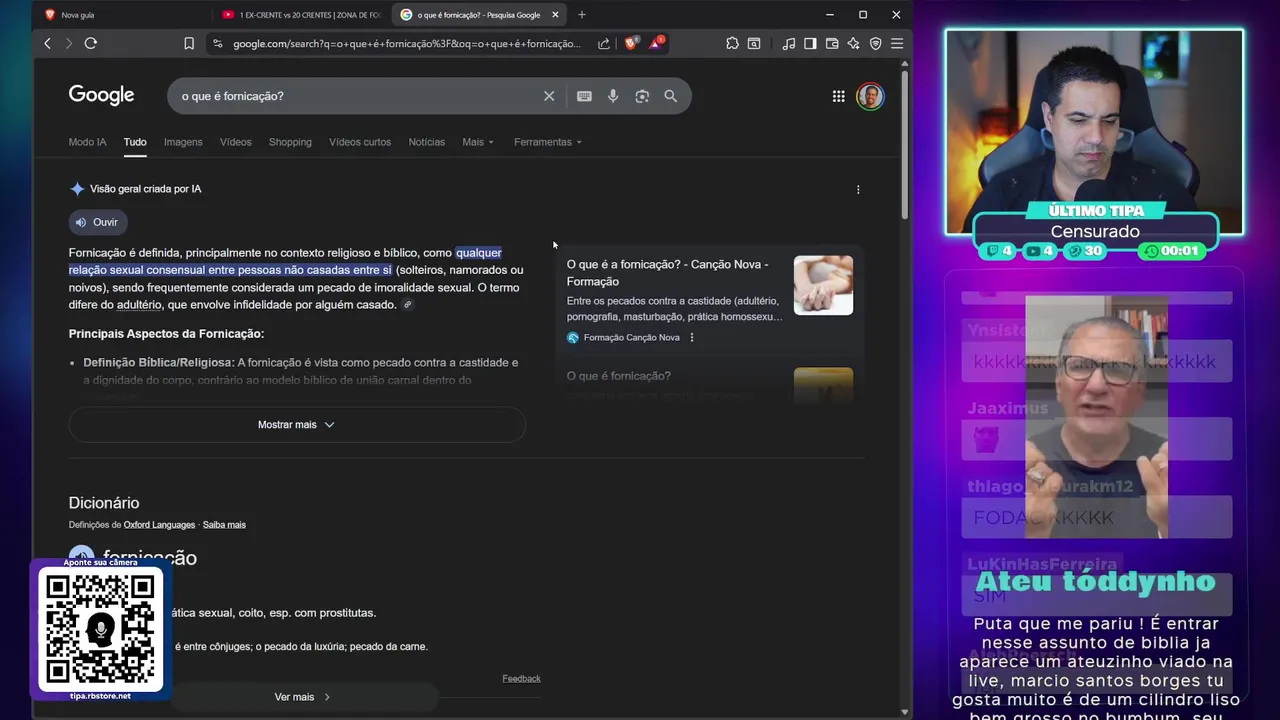
Task: Submit search with magnifier icon
Action: click(671, 96)
